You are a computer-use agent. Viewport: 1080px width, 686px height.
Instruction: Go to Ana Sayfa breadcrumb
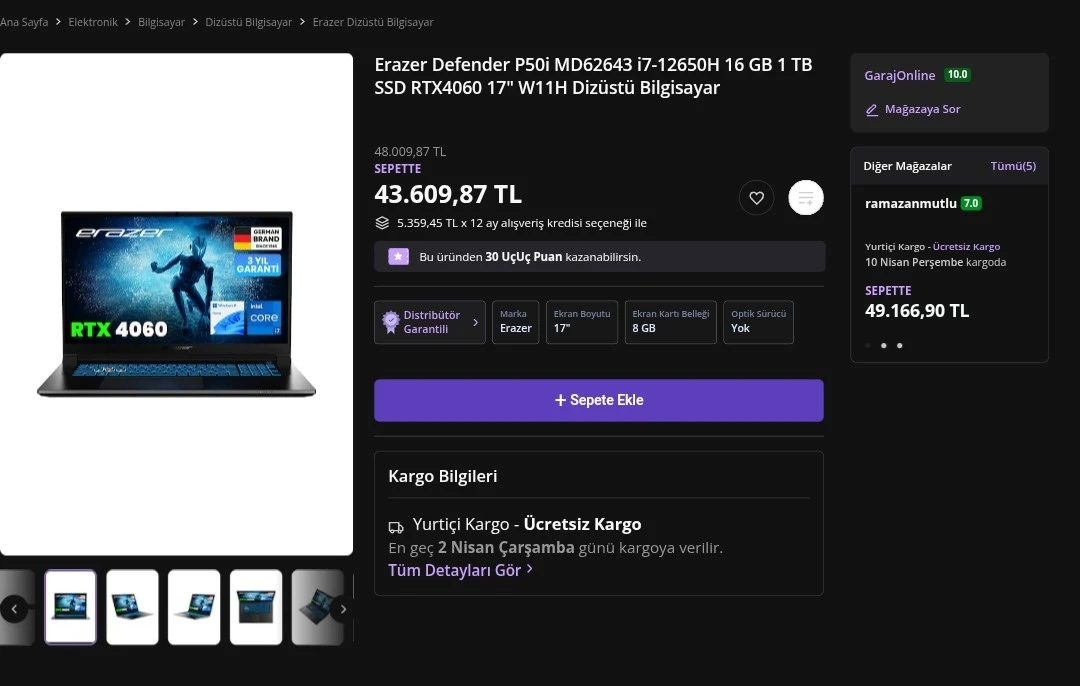tap(24, 22)
